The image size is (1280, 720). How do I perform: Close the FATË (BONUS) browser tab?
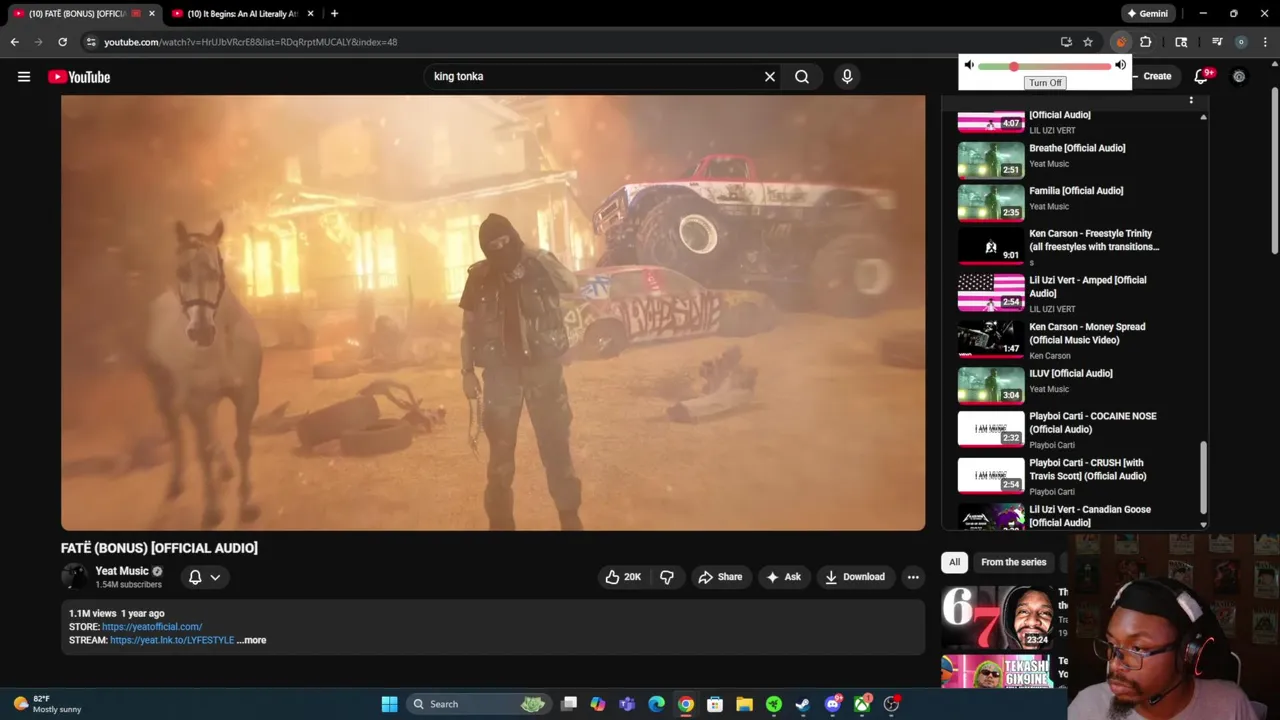152,14
